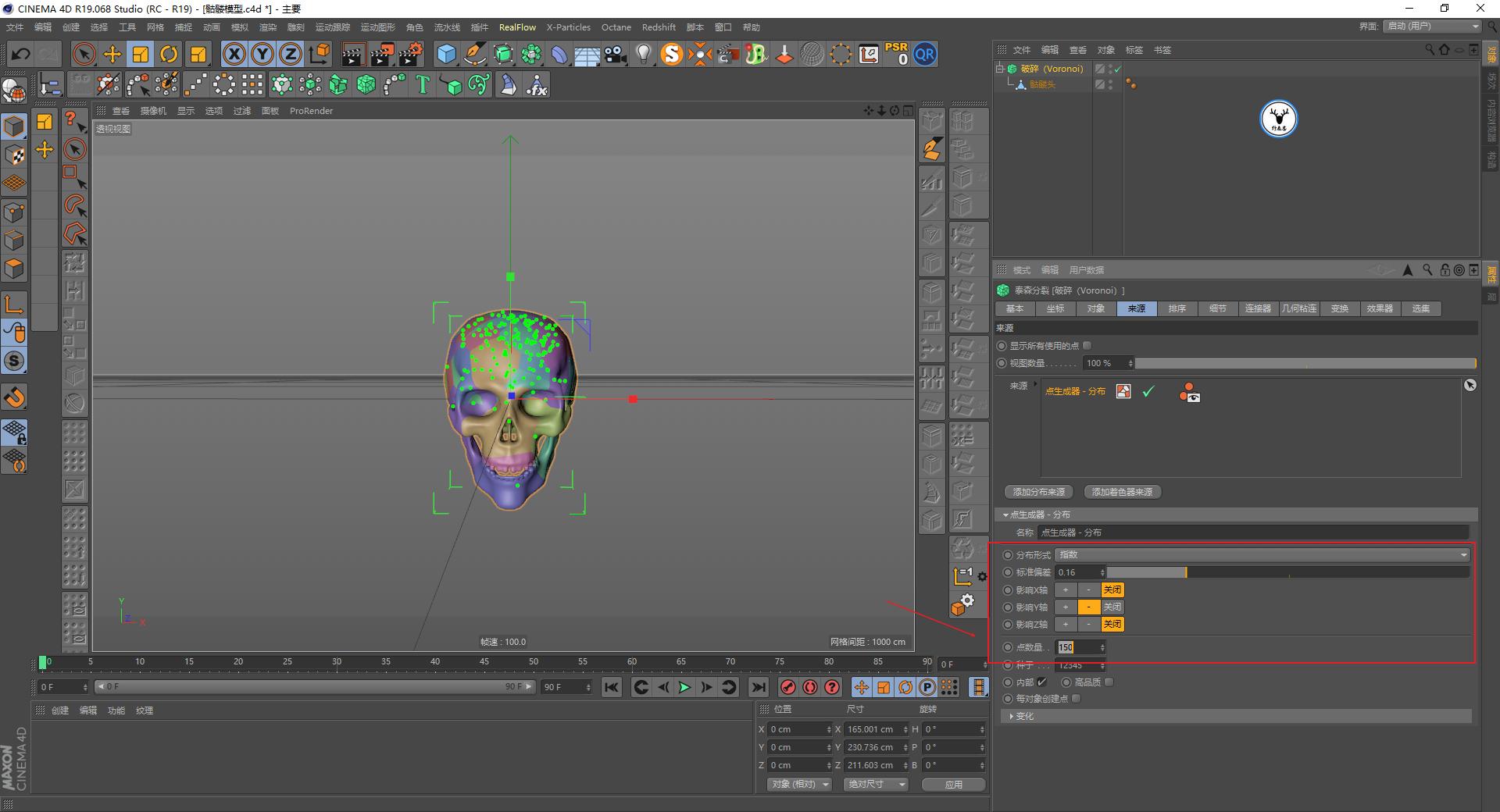
Task: Enable the 高品质 checkbox
Action: (1109, 682)
